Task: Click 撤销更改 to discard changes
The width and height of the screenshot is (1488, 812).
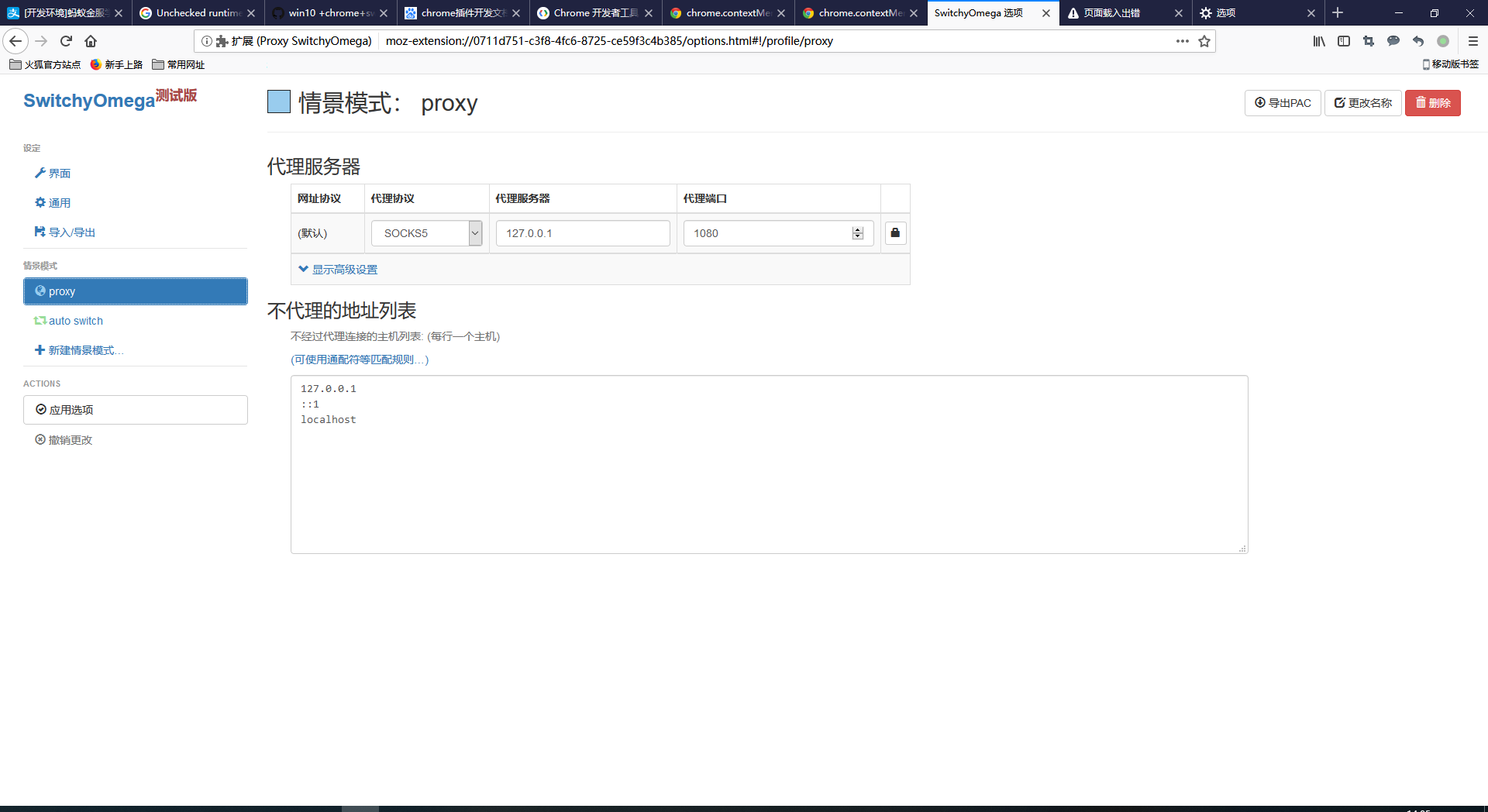Action: 64,440
